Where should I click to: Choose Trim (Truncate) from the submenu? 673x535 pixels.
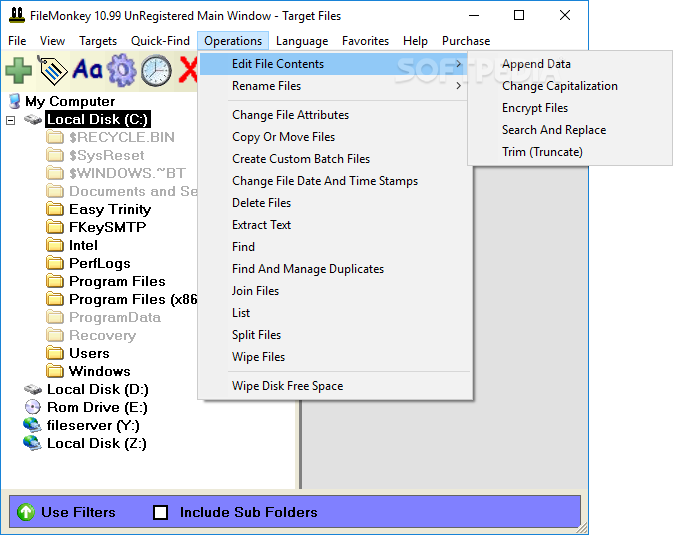click(570, 152)
